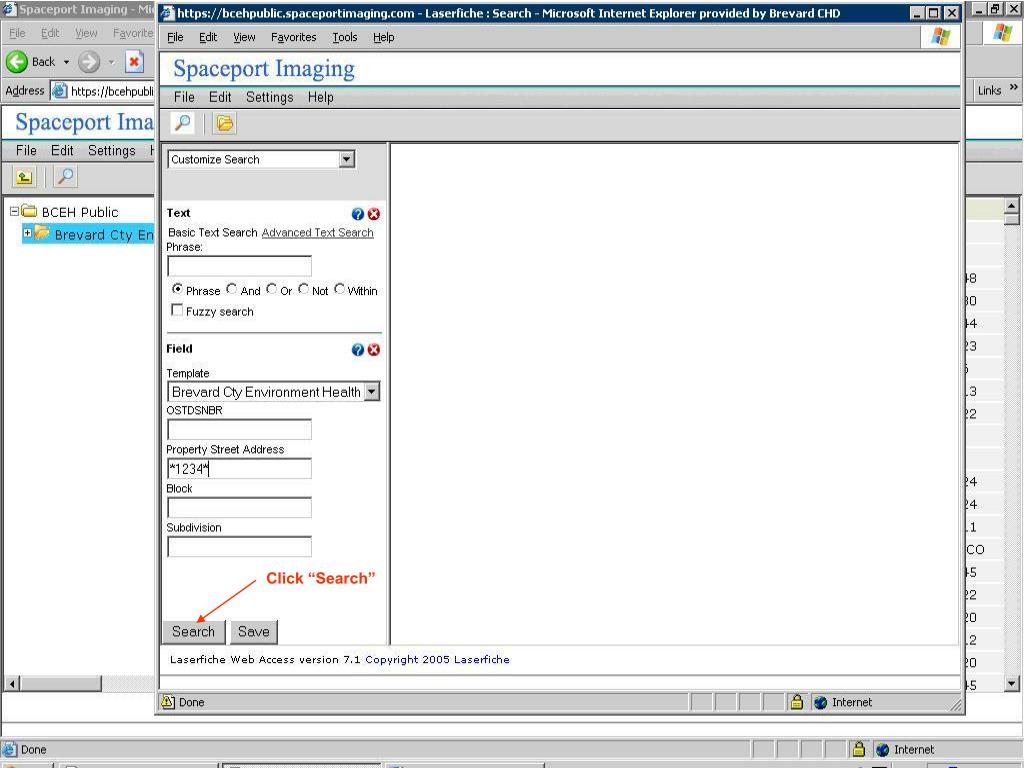Expand the Brevard Cty tree node
Image resolution: width=1024 pixels, height=768 pixels.
(27, 232)
